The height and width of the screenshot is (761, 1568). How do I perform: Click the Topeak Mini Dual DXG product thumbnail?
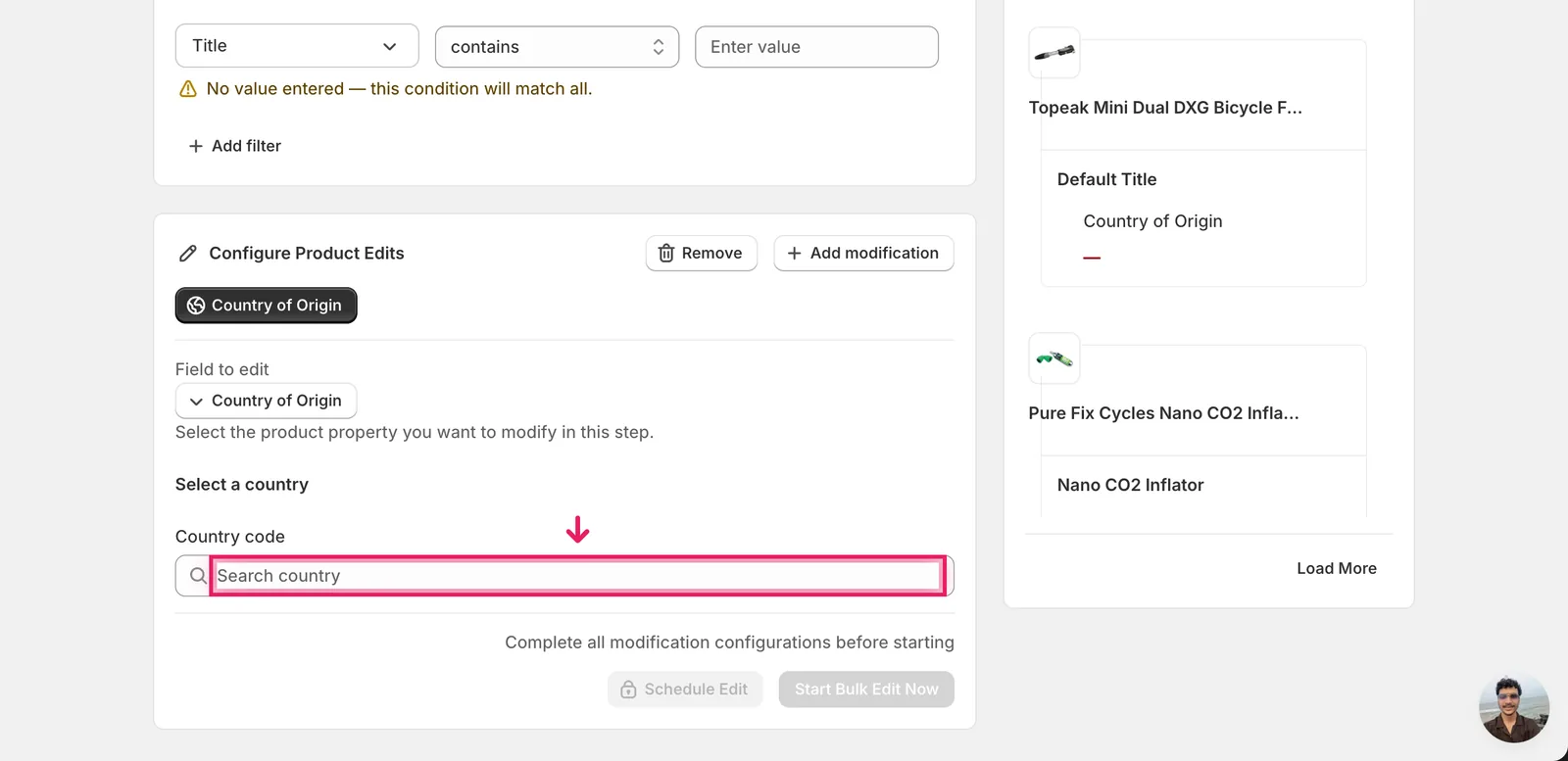(1054, 53)
